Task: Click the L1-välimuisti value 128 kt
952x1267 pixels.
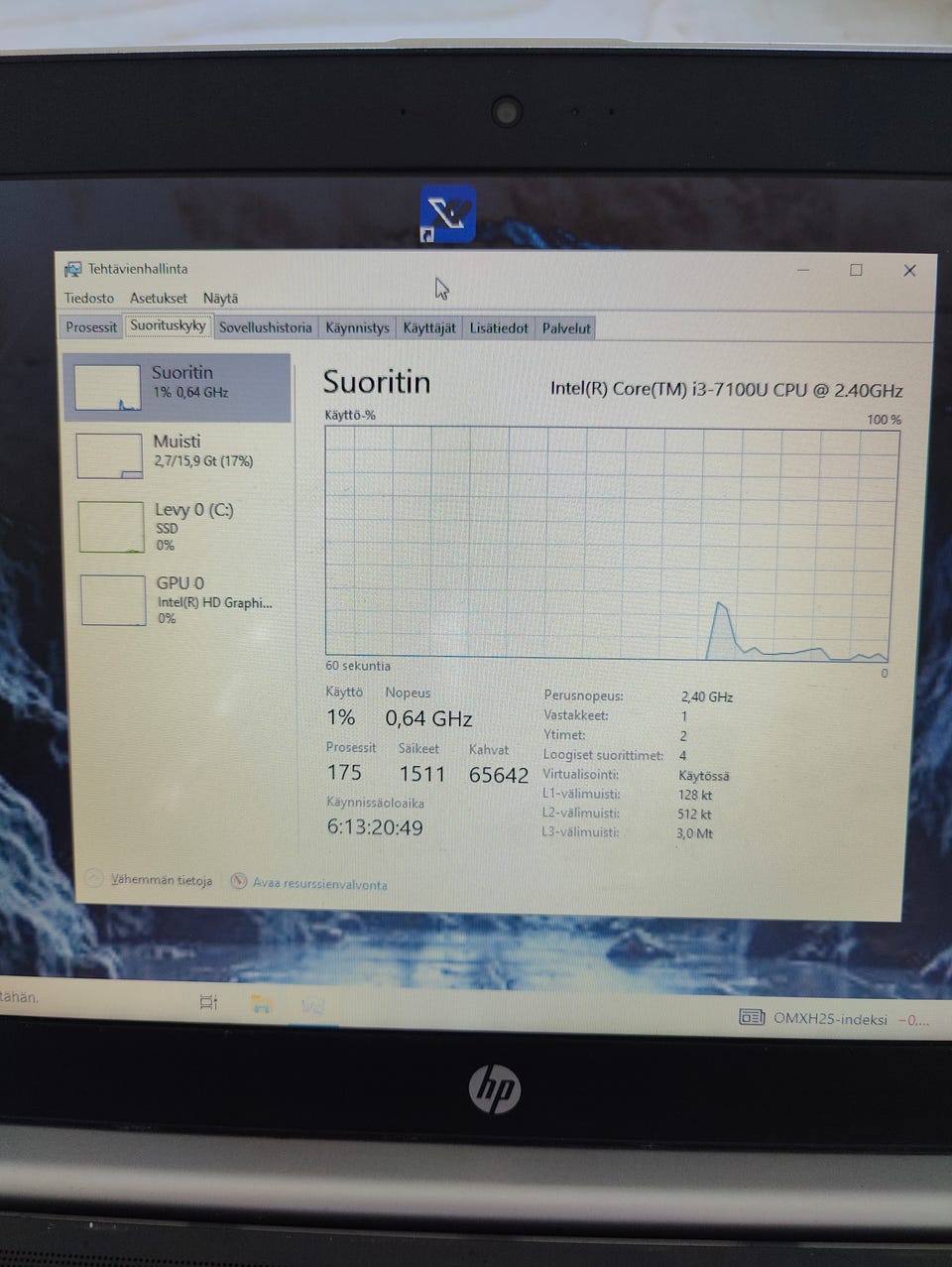Action: click(695, 795)
